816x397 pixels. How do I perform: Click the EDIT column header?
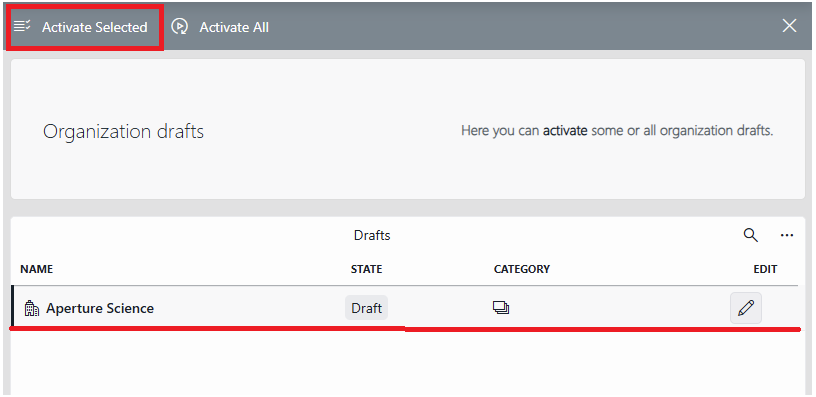(x=765, y=269)
